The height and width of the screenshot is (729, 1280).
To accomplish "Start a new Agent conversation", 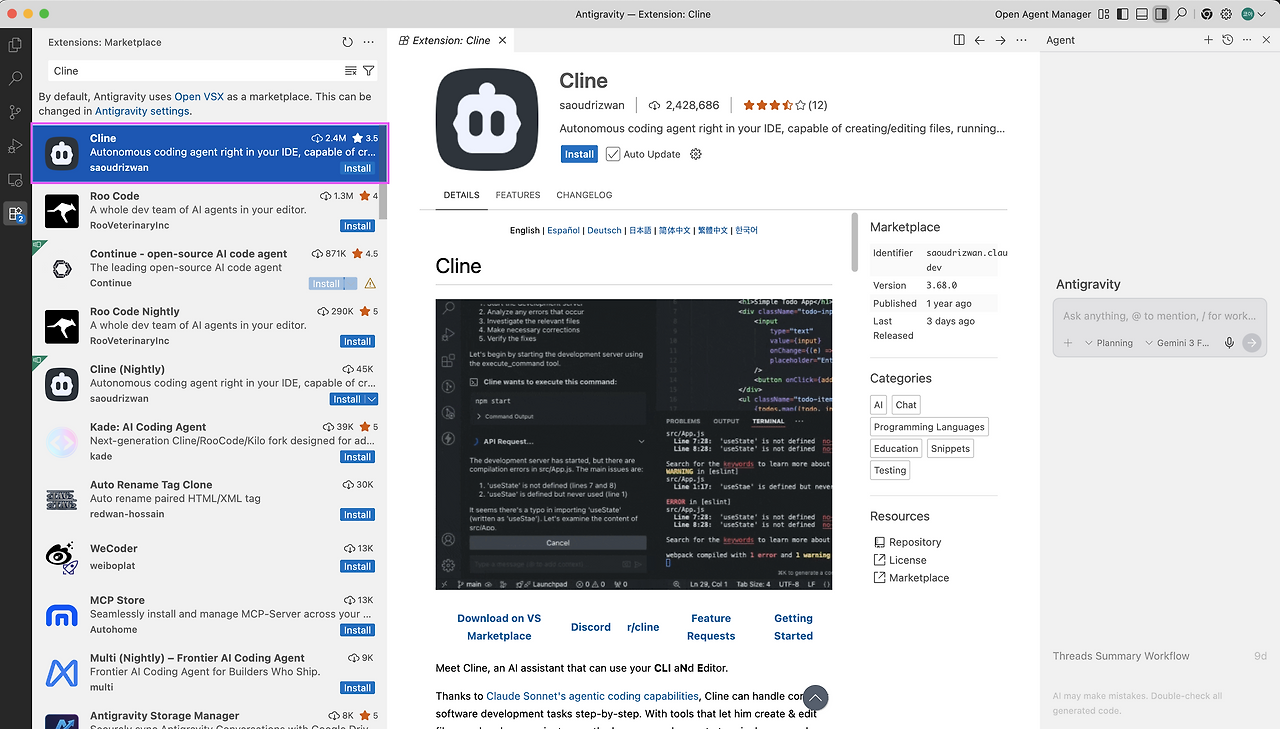I will pyautogui.click(x=1208, y=40).
